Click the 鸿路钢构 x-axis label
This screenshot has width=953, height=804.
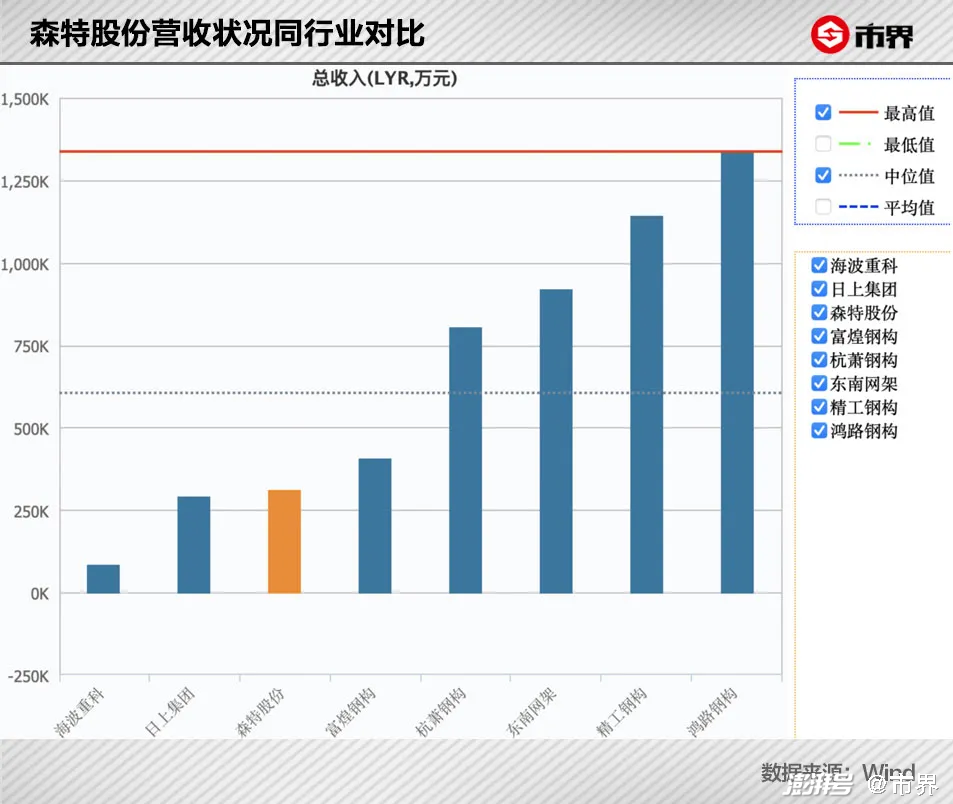click(714, 712)
